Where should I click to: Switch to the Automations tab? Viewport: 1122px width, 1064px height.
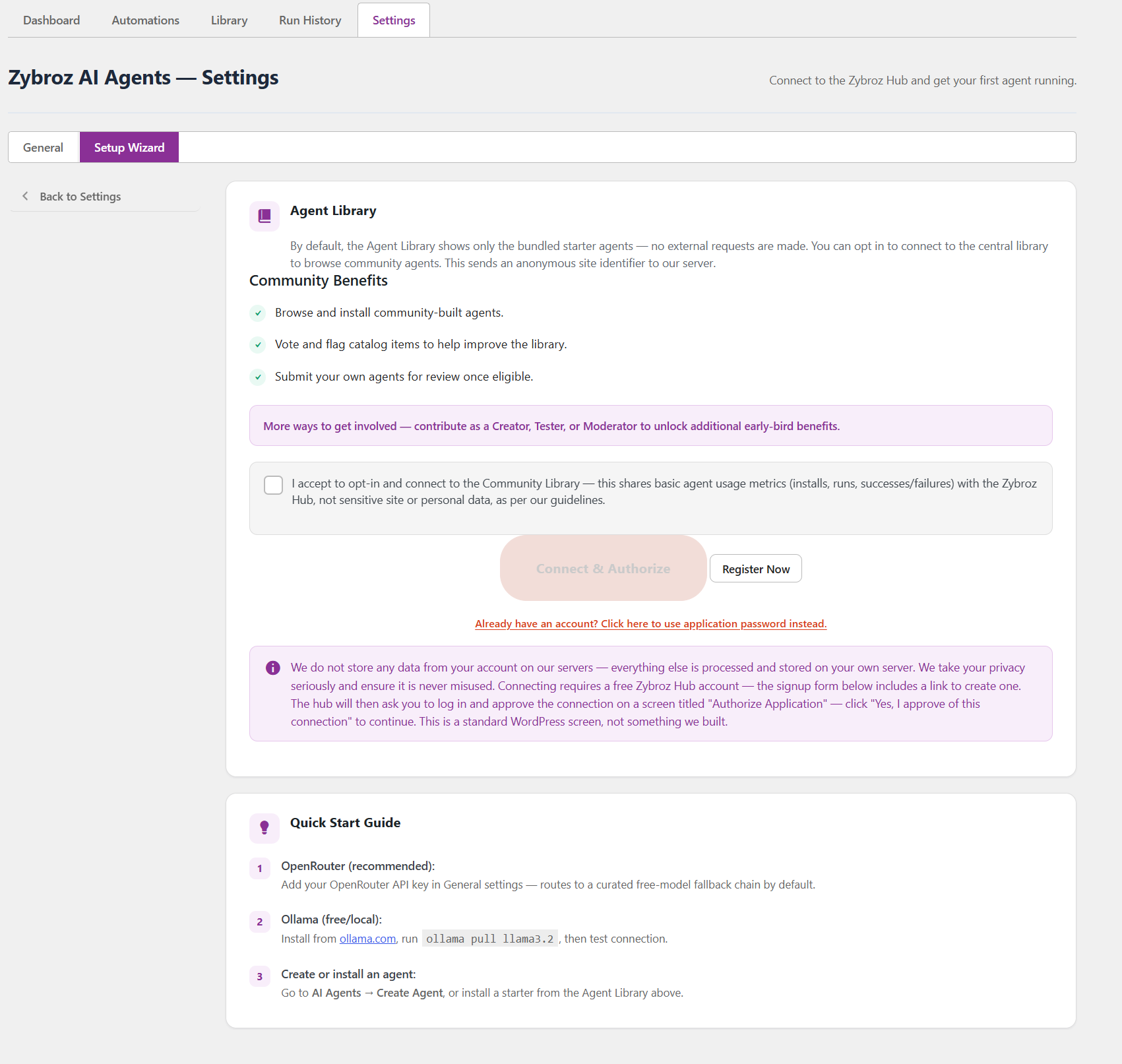pos(146,20)
